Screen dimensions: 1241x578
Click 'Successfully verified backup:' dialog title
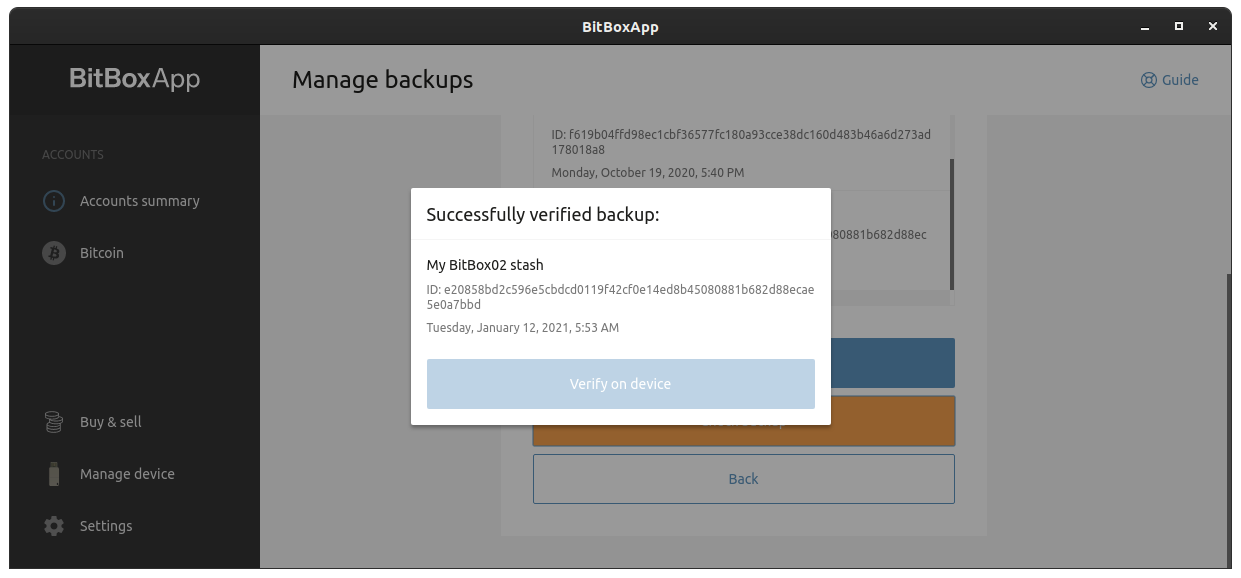coord(543,215)
